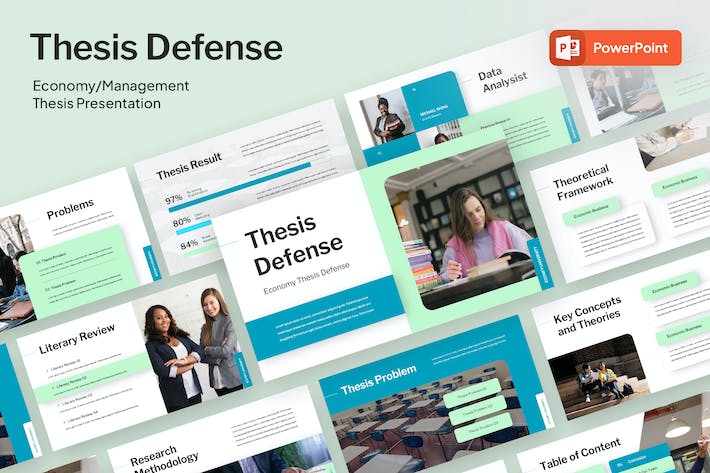Viewport: 710px width, 473px height.
Task: Click the PowerPoint logo icon
Action: pos(567,48)
